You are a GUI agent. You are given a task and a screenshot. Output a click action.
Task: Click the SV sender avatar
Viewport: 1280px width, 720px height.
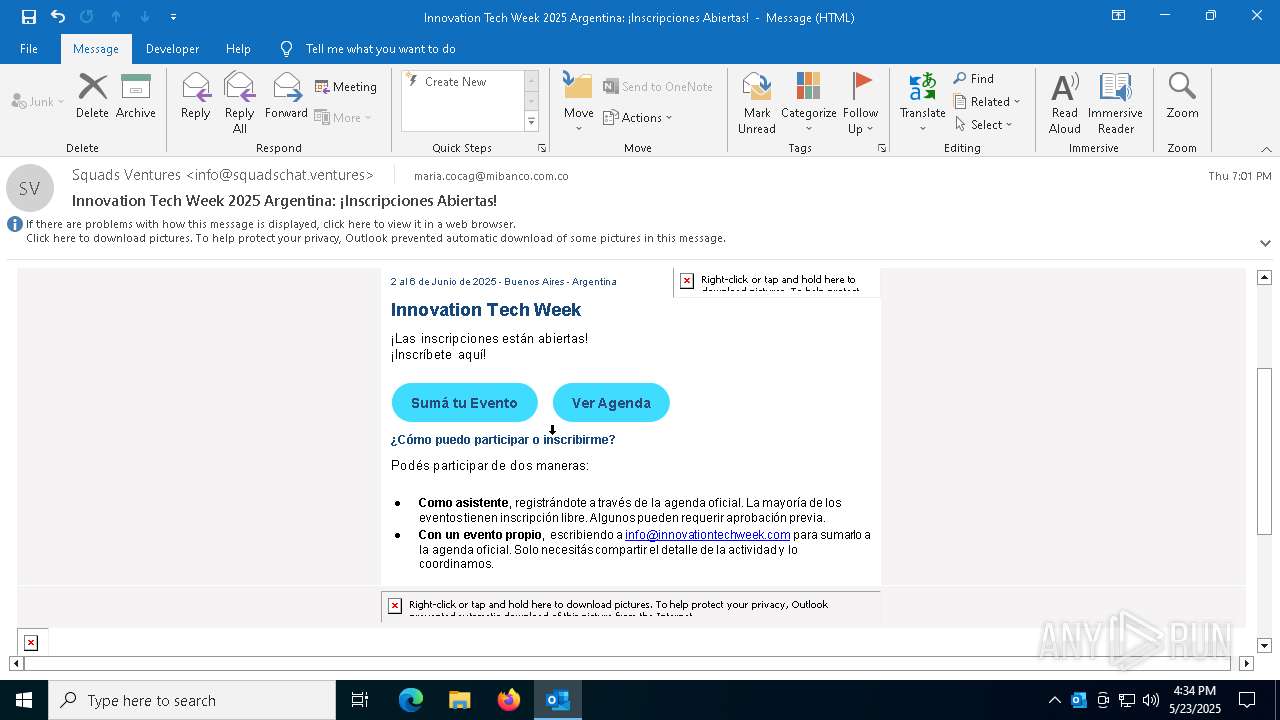[30, 188]
